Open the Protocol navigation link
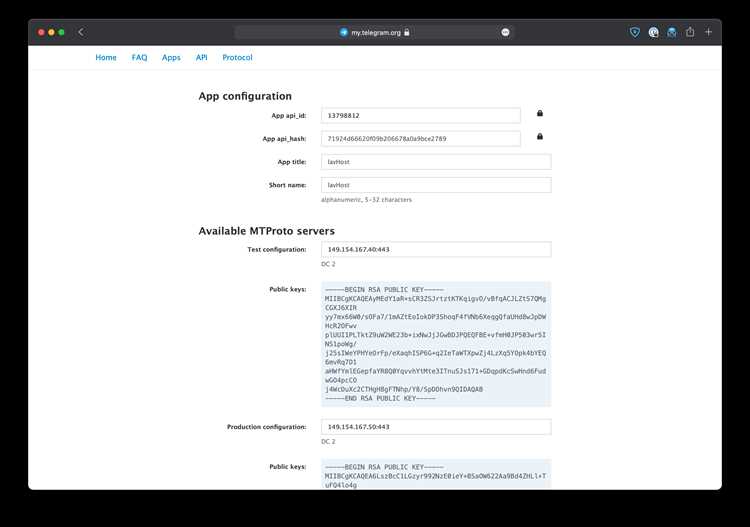The image size is (750, 527). 237,57
